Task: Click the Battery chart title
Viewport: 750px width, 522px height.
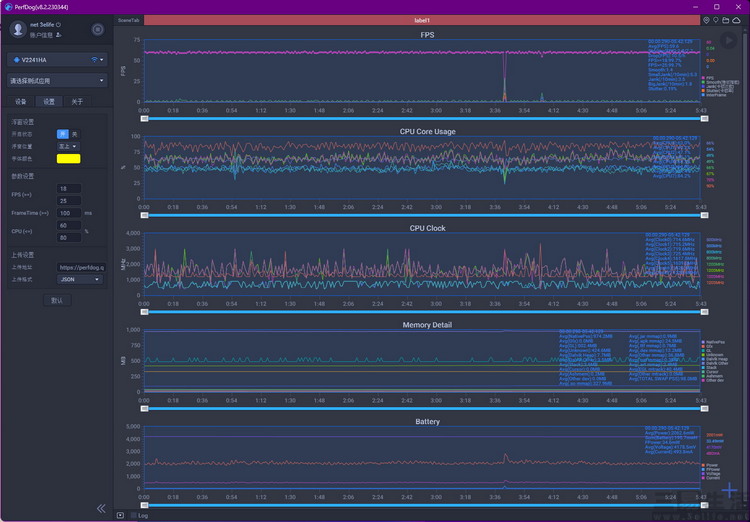Action: coord(427,422)
